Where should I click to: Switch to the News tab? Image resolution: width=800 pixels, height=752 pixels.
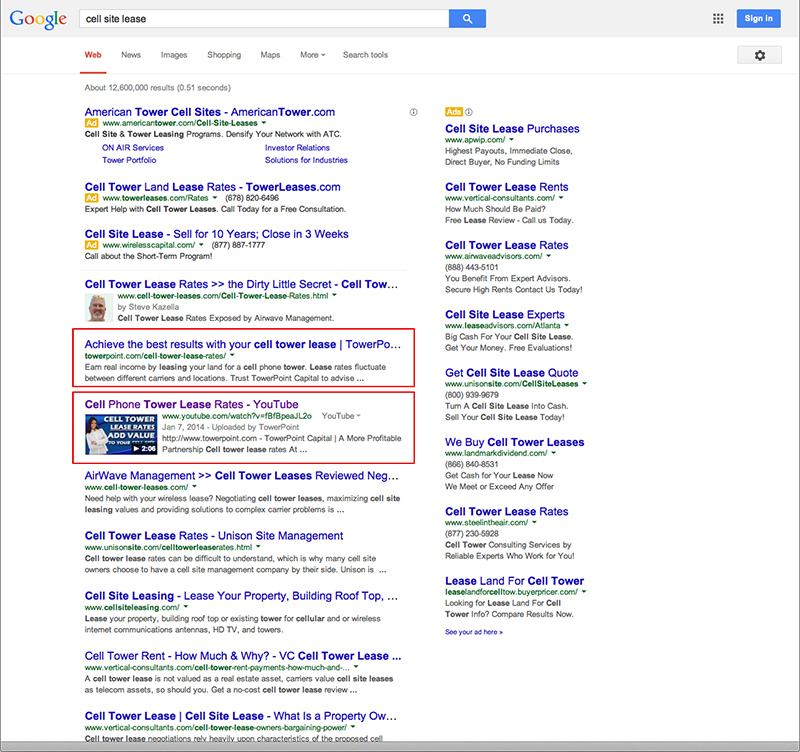tap(131, 55)
